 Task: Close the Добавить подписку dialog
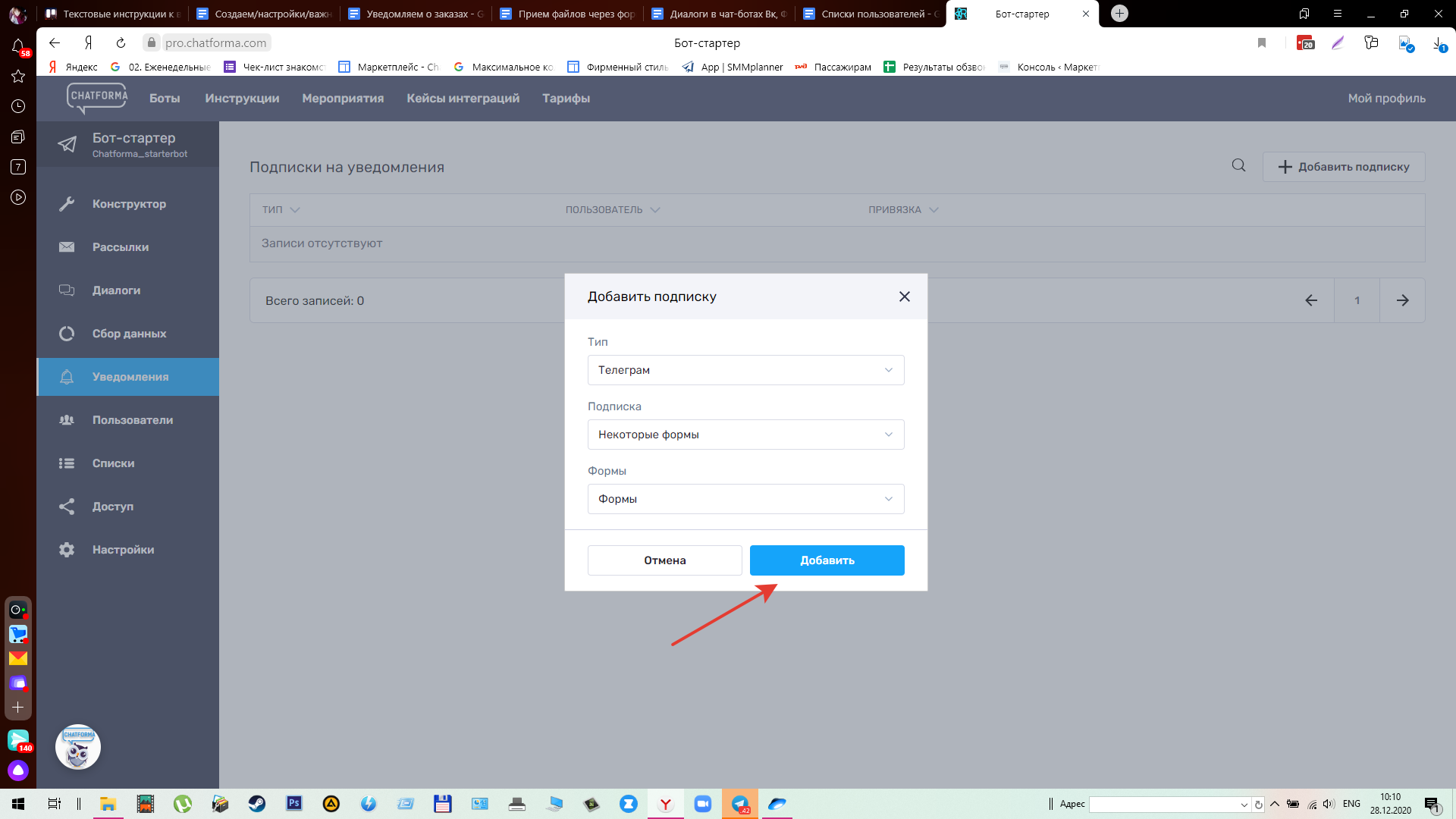(904, 297)
